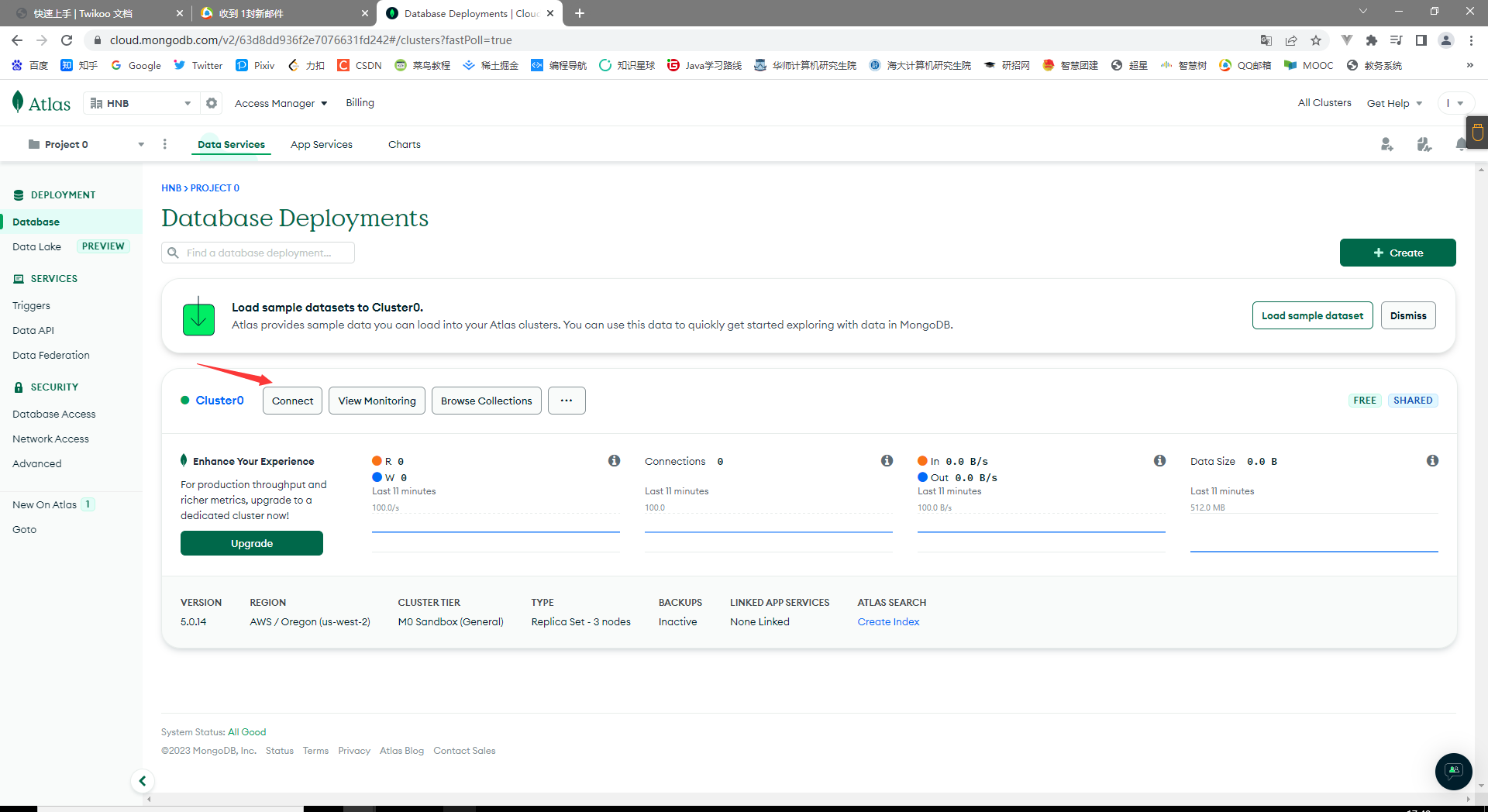Bookmark this page with the star icon
The width and height of the screenshot is (1488, 812).
click(x=1316, y=40)
